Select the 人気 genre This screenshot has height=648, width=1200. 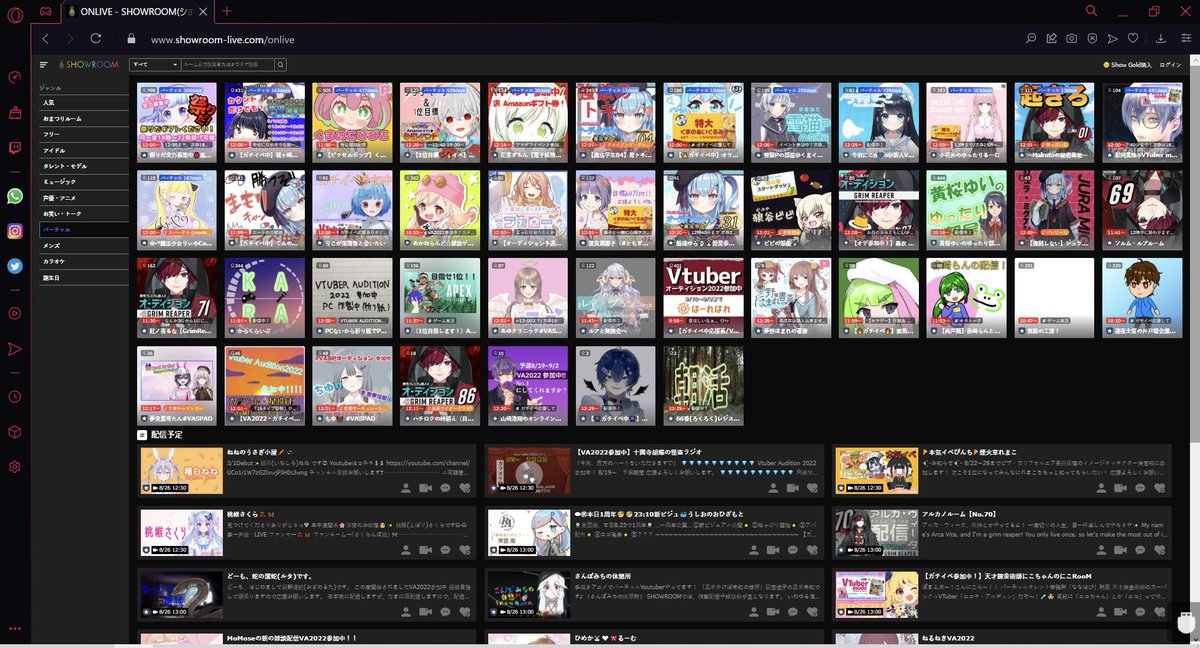coord(83,103)
